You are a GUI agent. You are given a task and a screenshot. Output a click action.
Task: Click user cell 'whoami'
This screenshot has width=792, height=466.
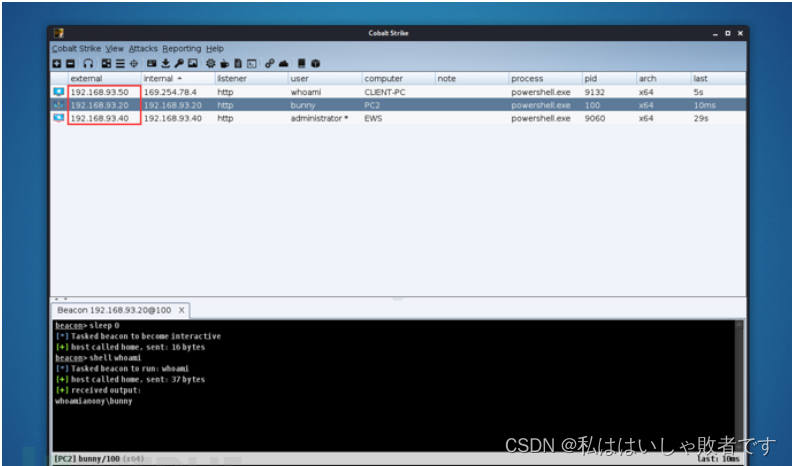pos(306,92)
